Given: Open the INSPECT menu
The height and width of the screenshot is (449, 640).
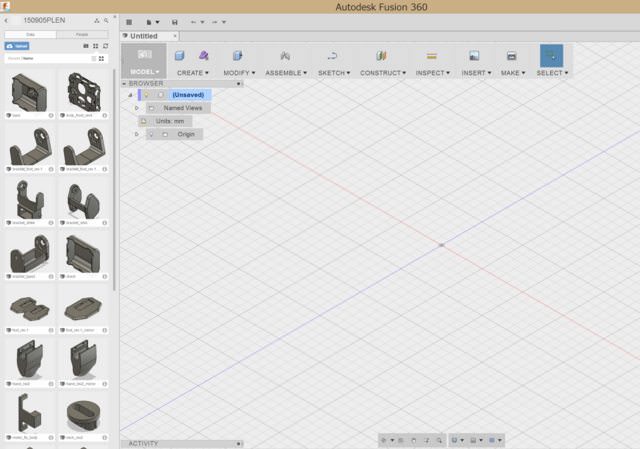Looking at the screenshot, I should [433, 73].
